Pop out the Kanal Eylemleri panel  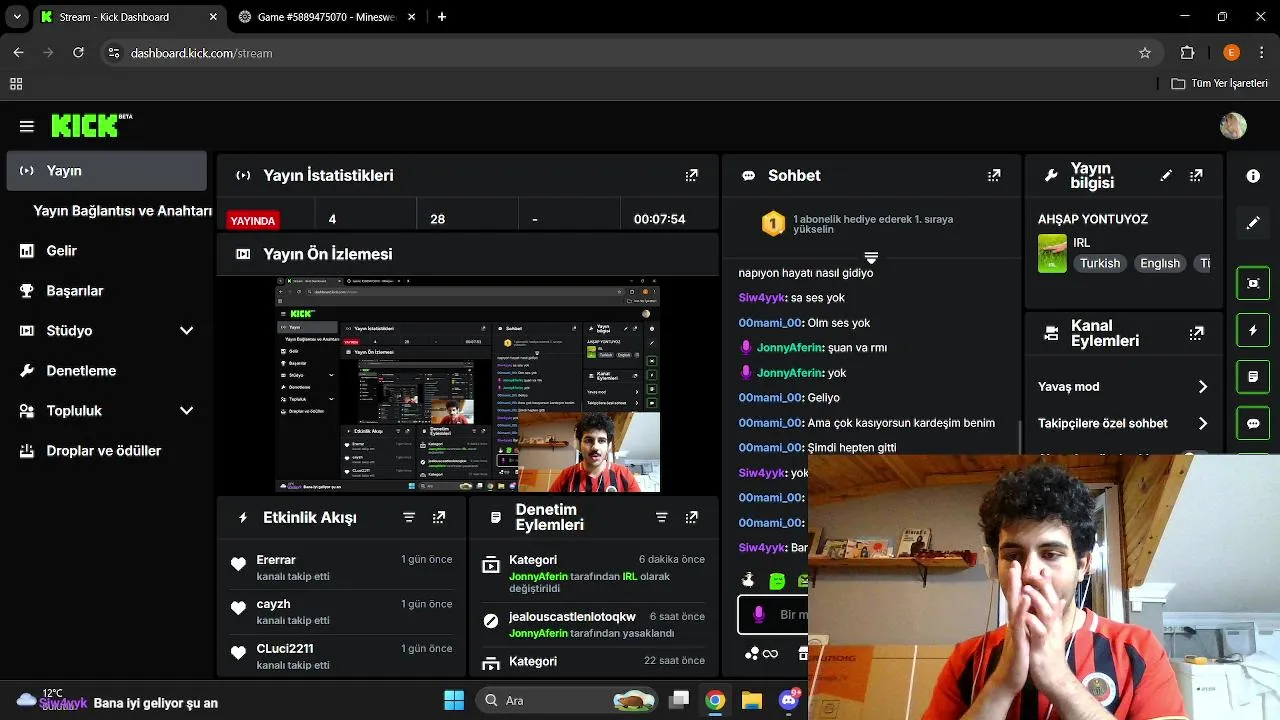[1196, 333]
